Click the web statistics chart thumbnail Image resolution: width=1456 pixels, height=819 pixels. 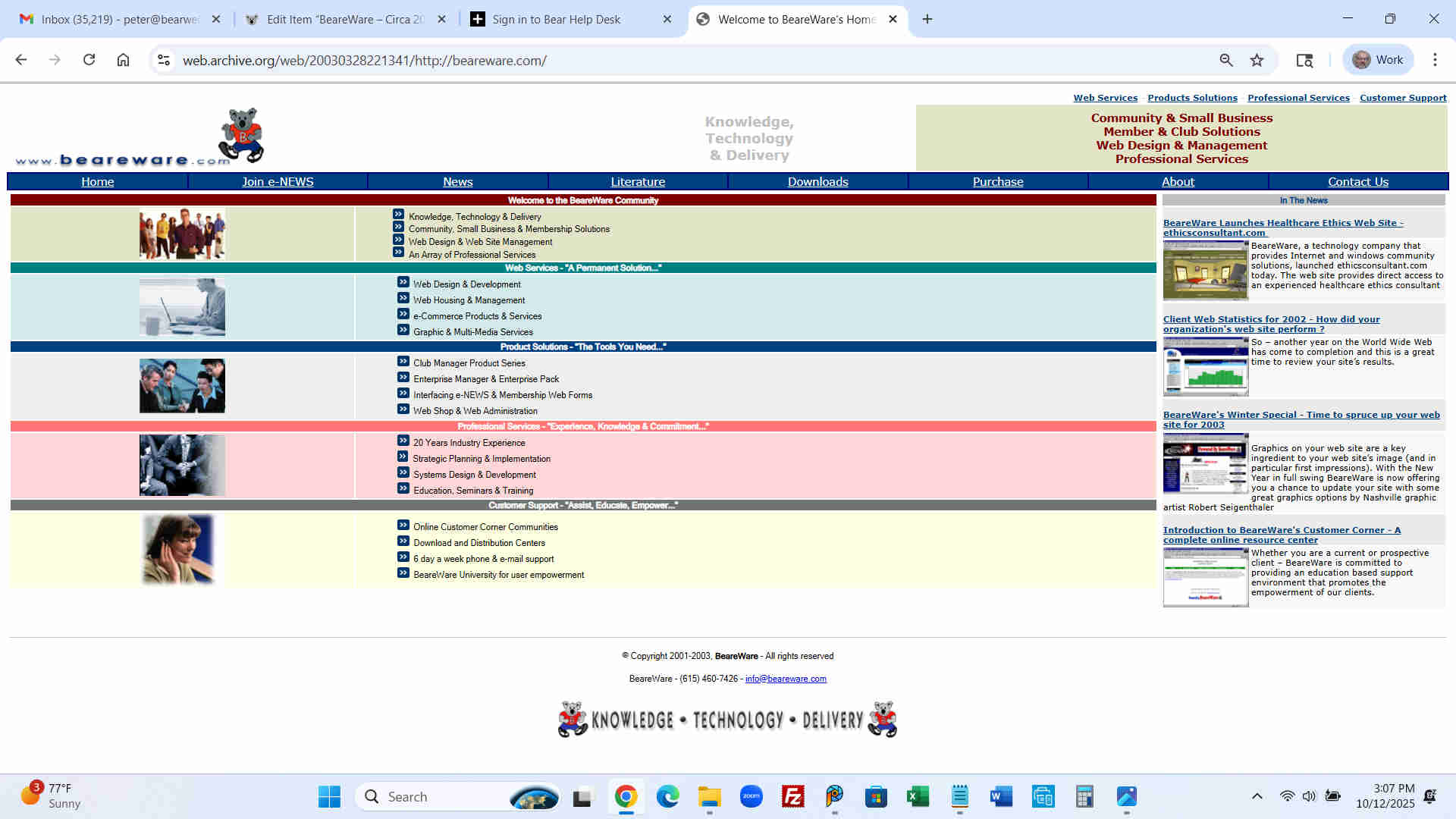point(1206,366)
